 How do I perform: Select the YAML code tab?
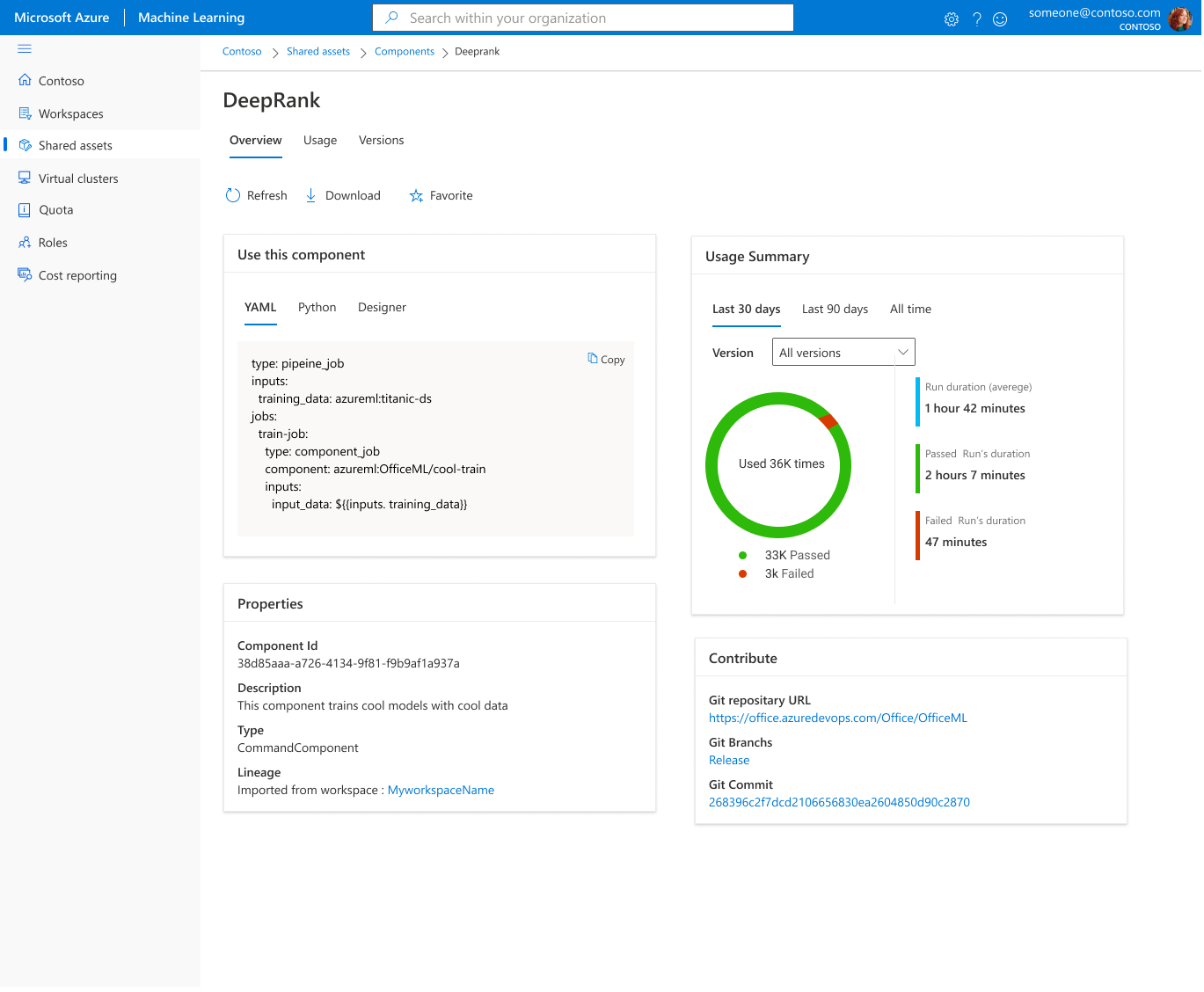coord(260,307)
